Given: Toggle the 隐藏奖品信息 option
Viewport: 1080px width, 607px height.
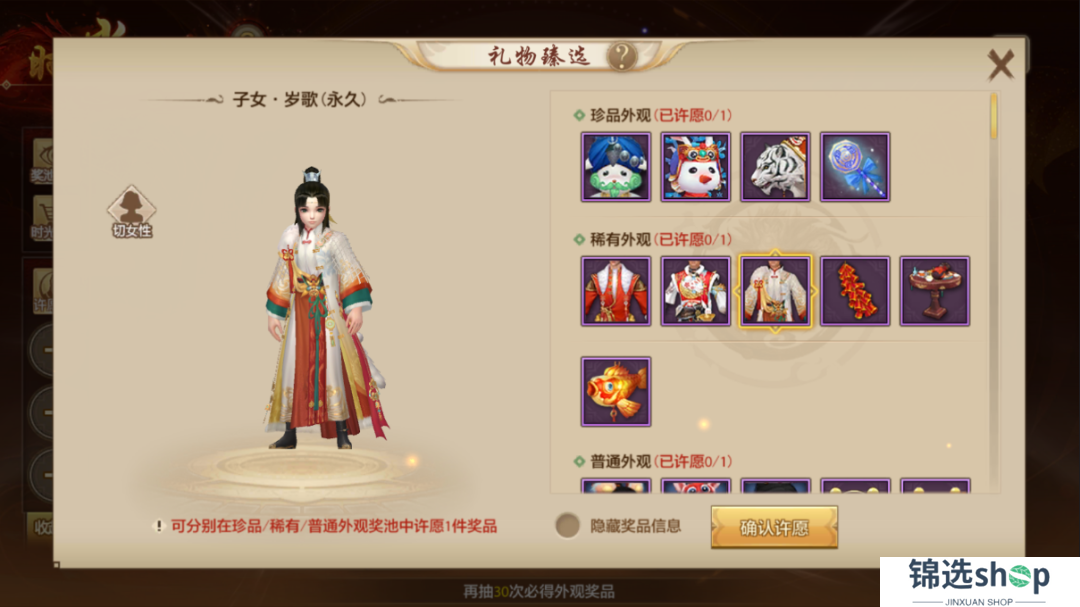Looking at the screenshot, I should point(568,526).
